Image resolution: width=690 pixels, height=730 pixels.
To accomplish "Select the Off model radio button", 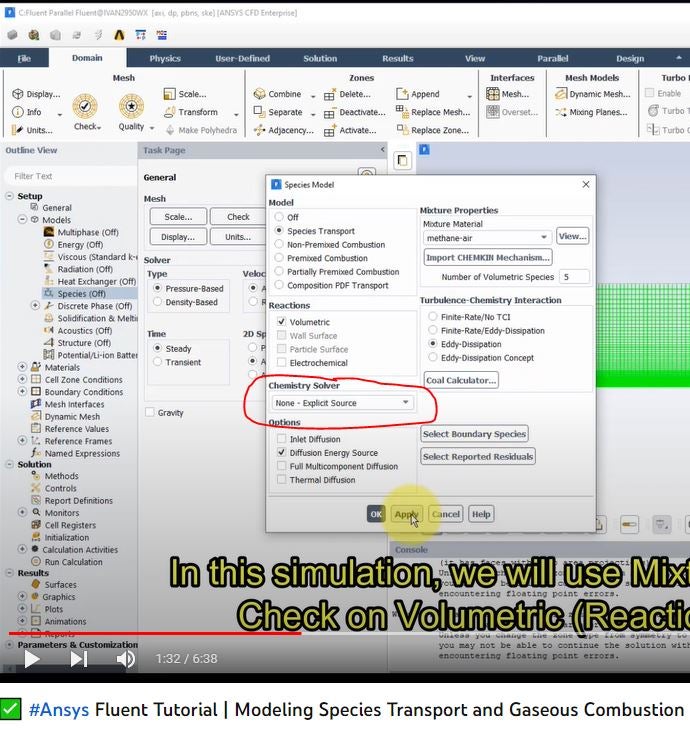I will click(x=279, y=217).
